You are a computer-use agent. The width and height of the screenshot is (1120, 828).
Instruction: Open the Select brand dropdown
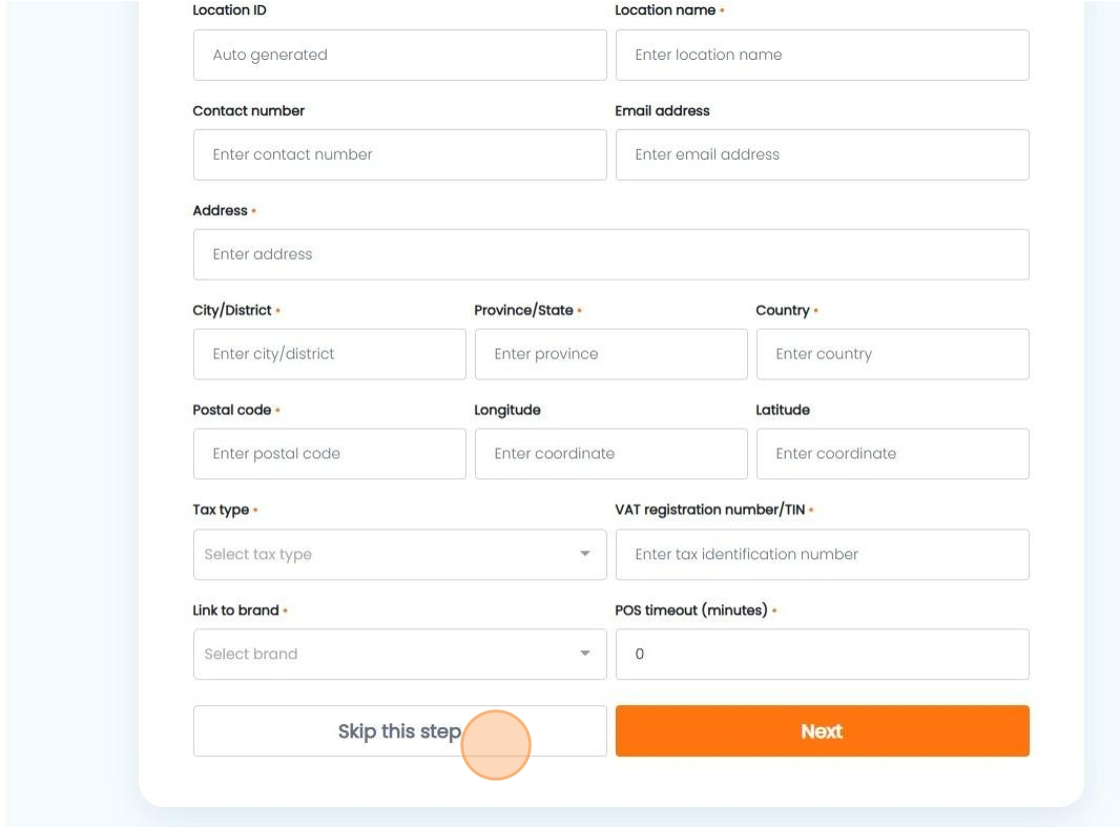(399, 654)
